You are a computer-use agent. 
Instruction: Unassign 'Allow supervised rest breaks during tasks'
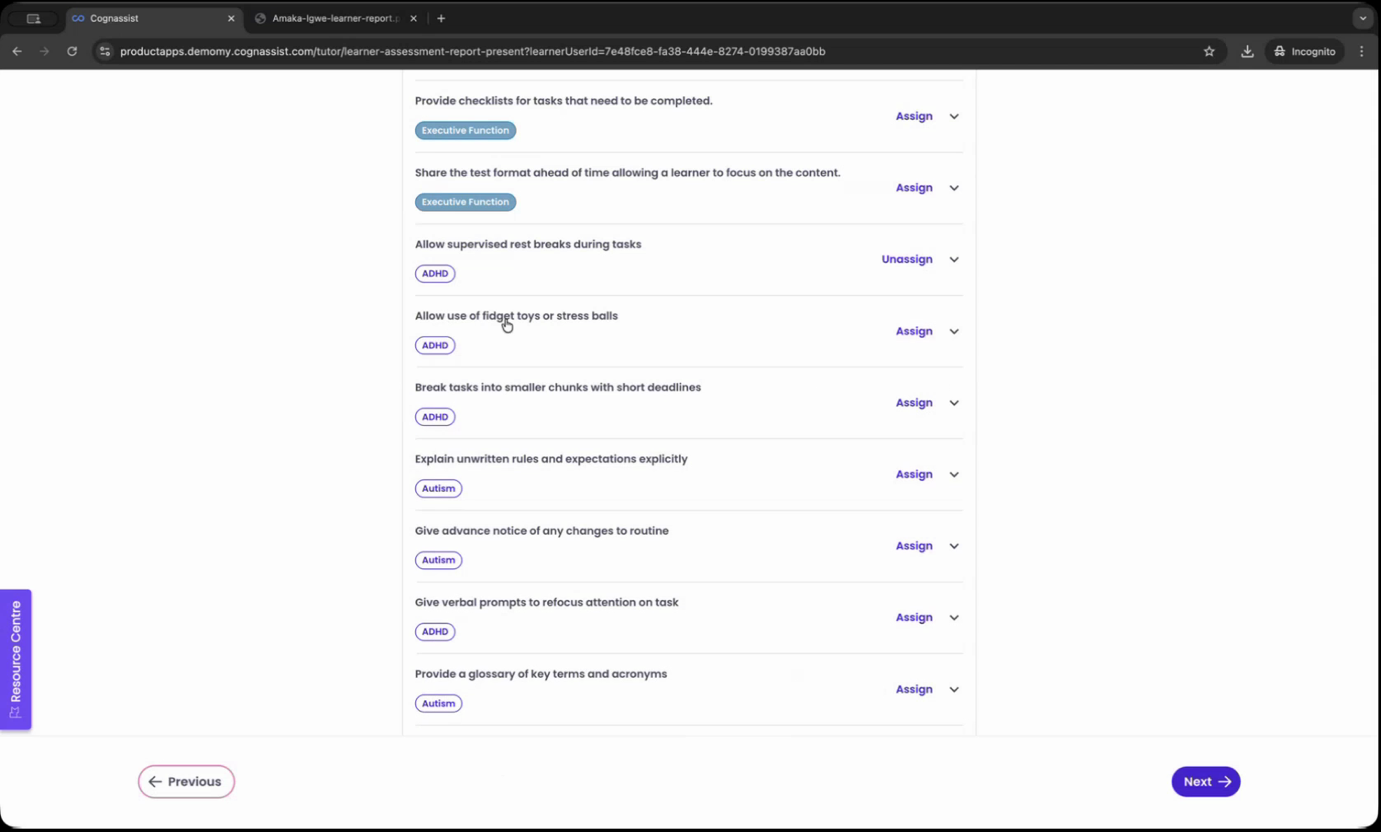(906, 259)
